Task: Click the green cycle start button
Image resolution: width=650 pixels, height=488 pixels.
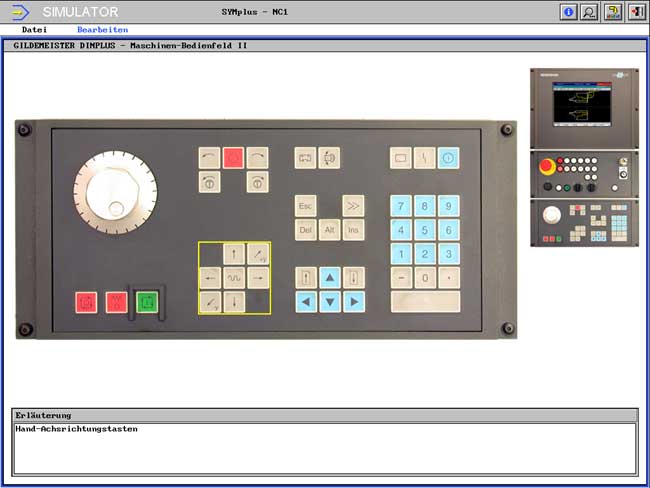Action: point(147,302)
